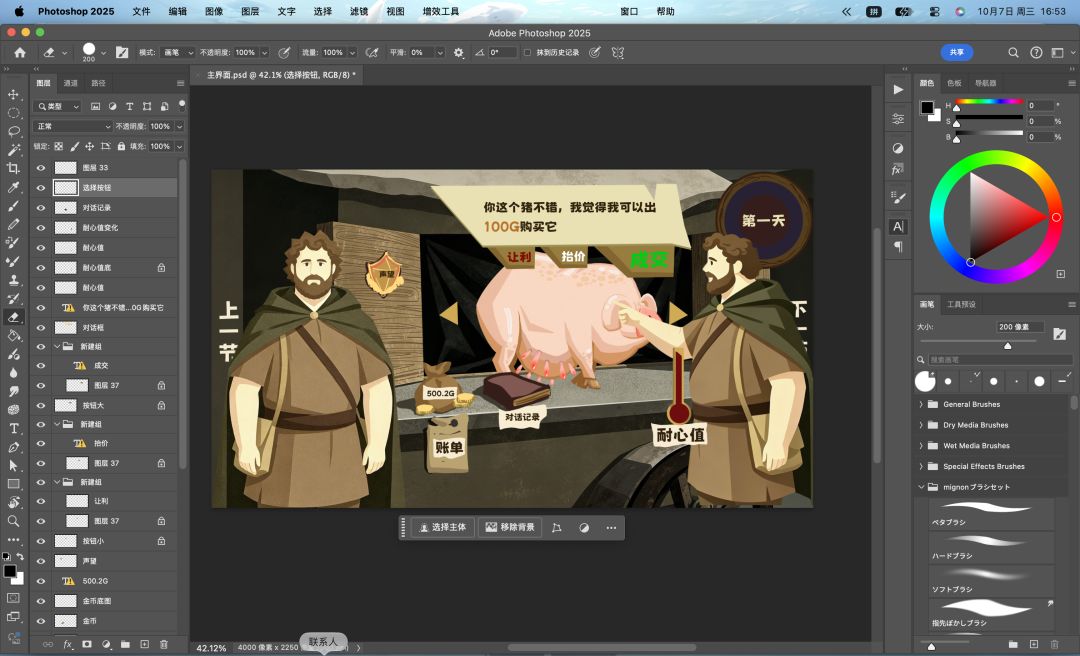This screenshot has height=656, width=1080.
Task: Select the Lasso tool
Action: coord(13,131)
